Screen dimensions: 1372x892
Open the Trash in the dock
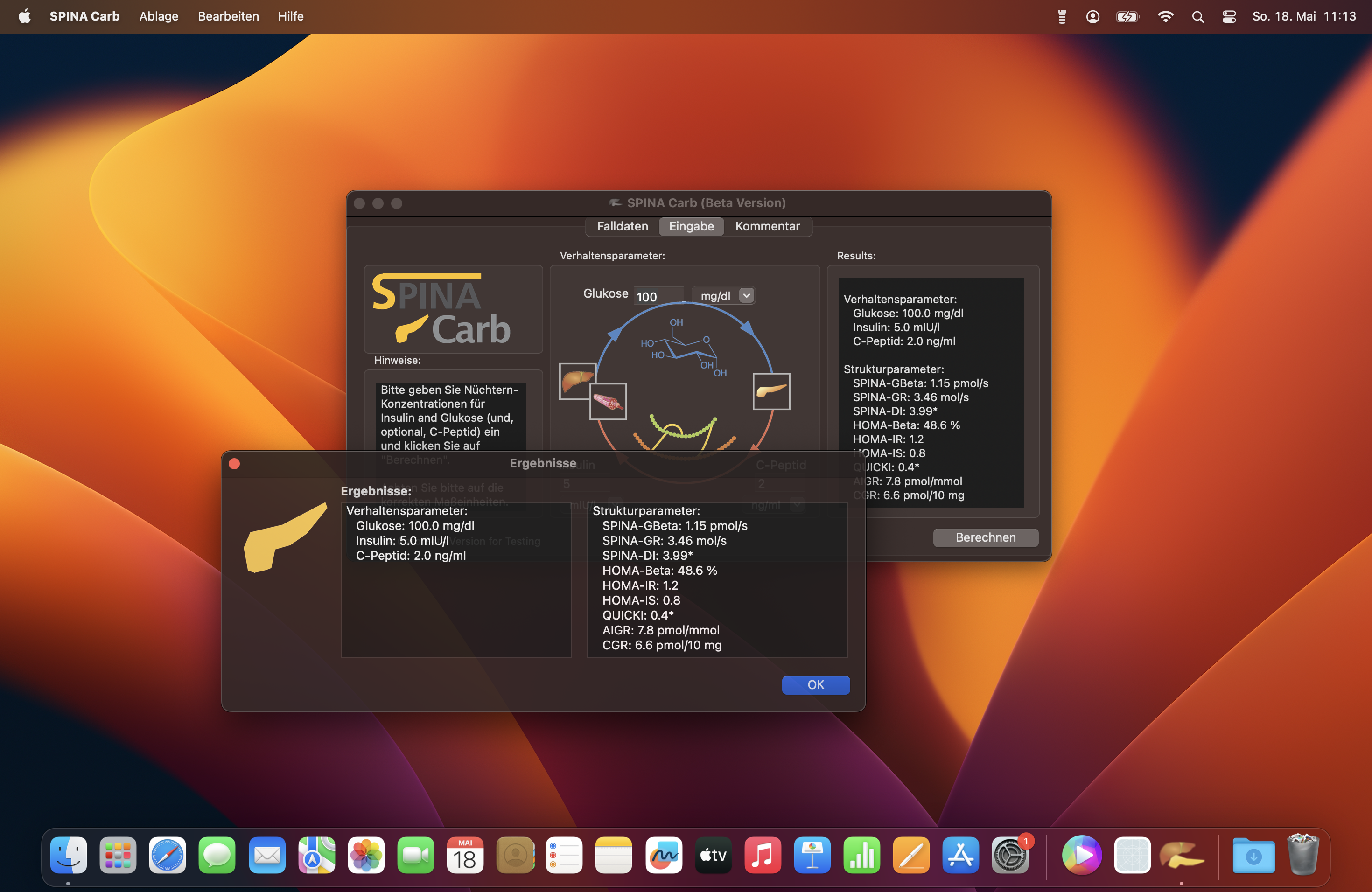tap(1303, 855)
